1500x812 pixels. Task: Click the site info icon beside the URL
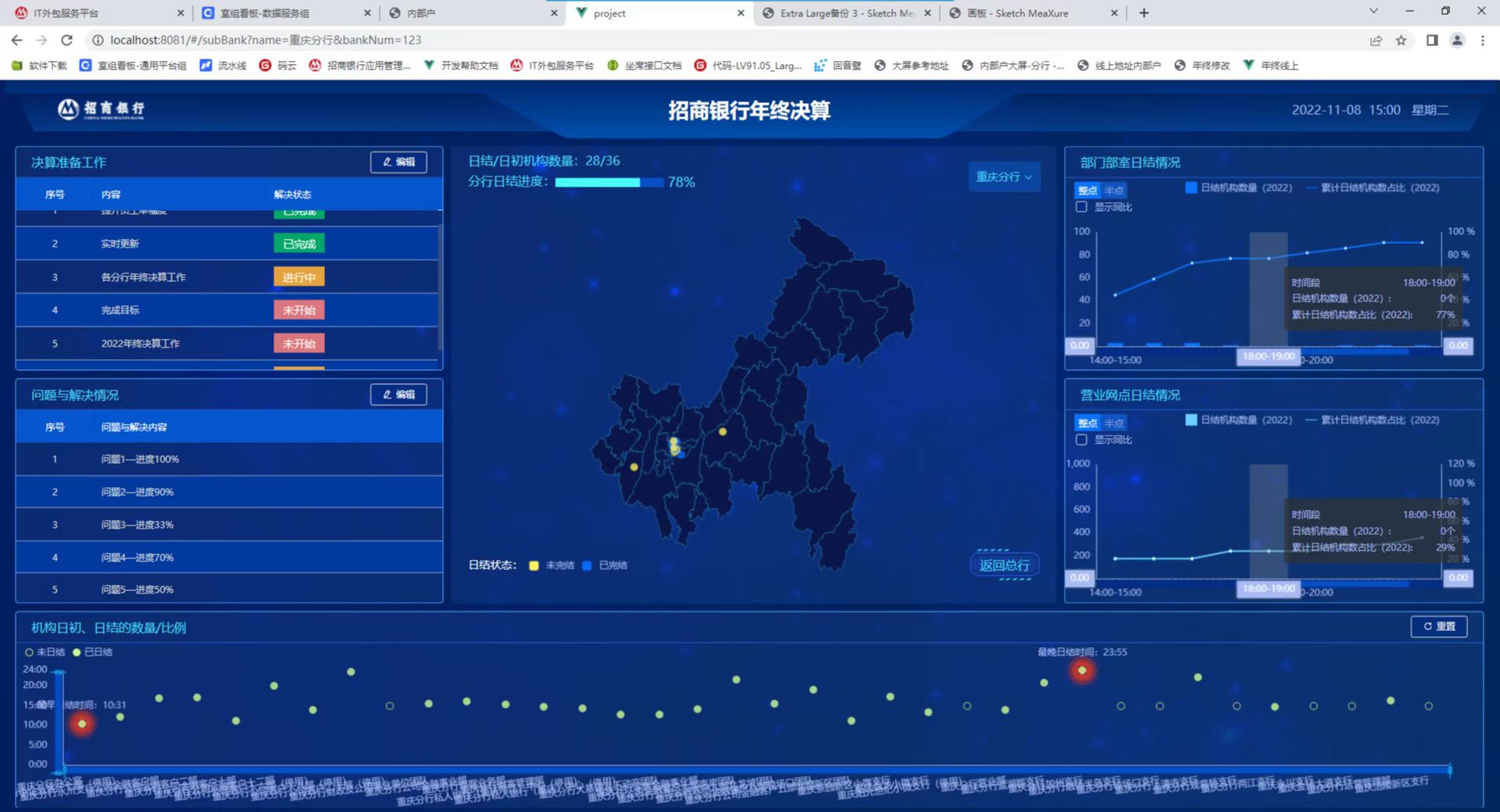(97, 40)
